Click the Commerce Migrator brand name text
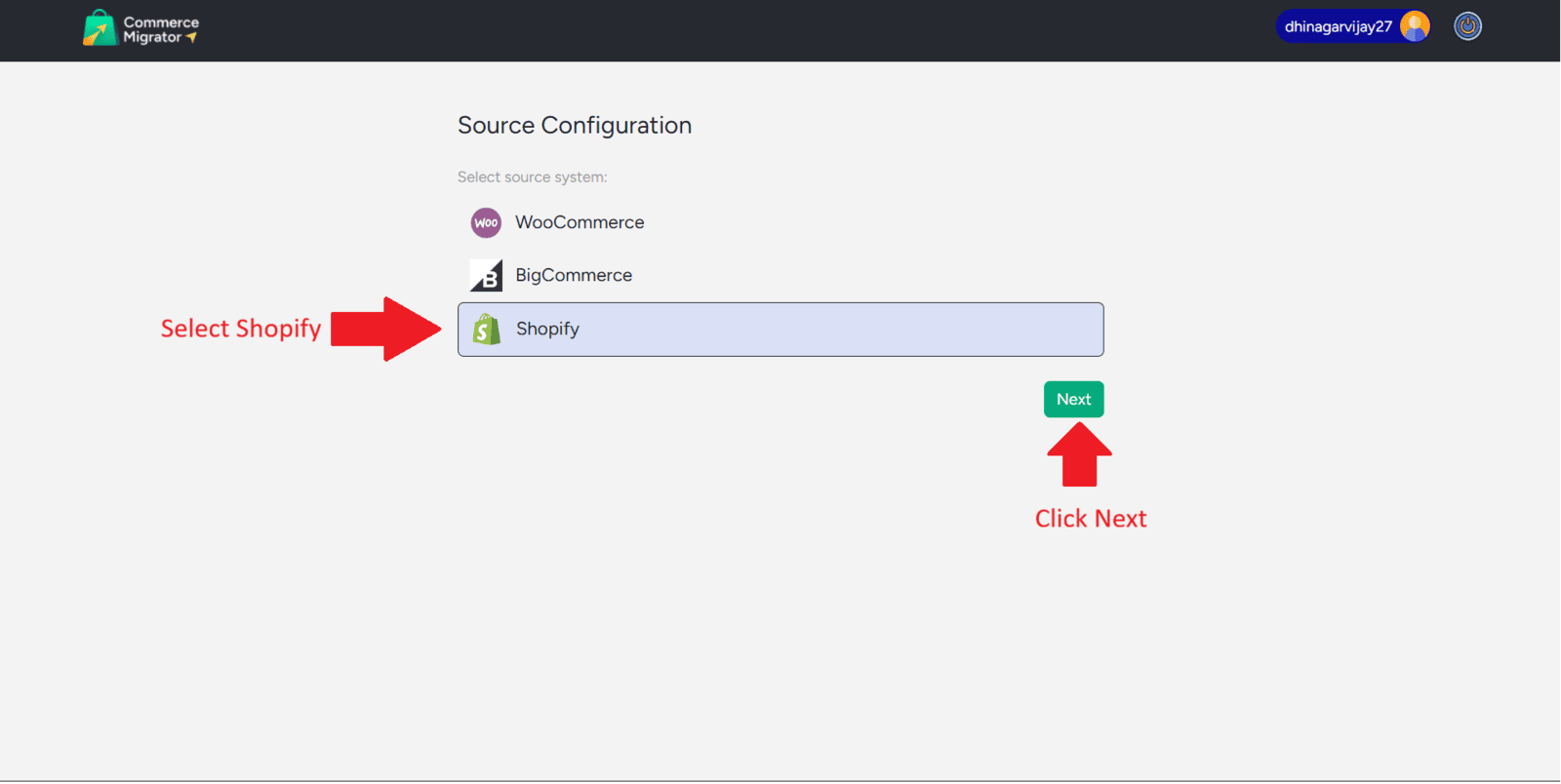 [x=160, y=29]
